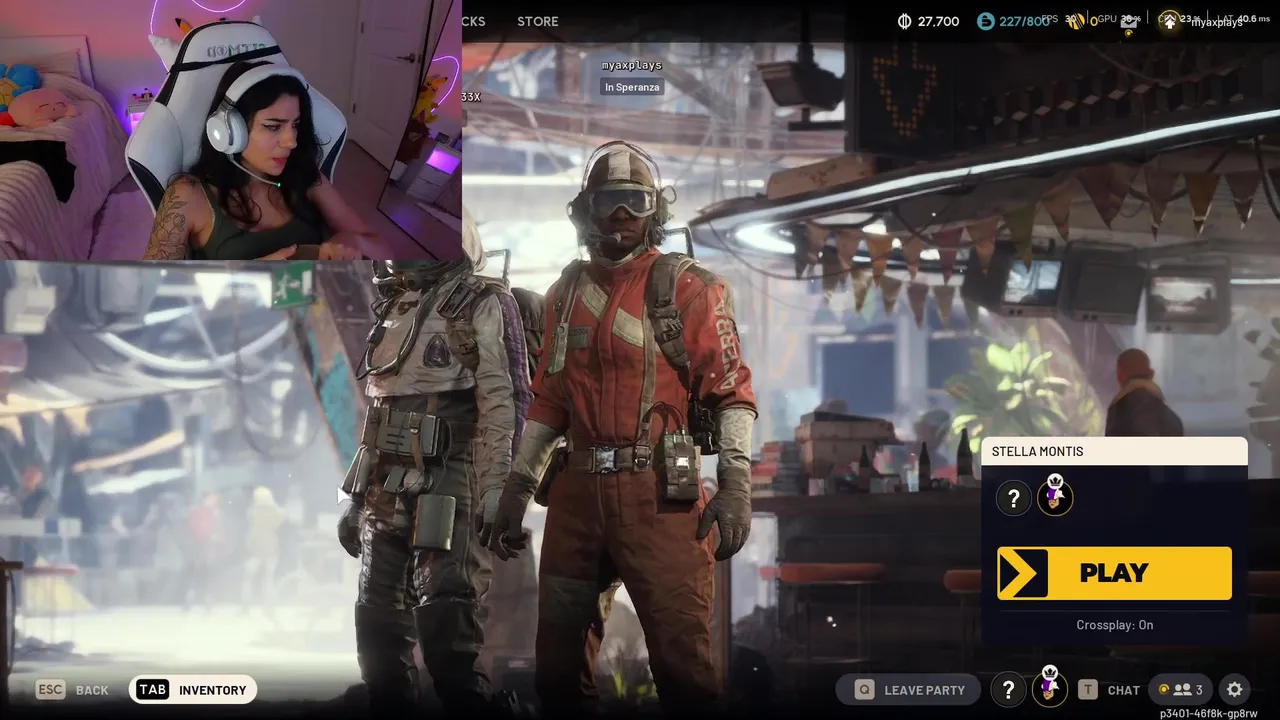
Task: Click the level-up arrow profile icon
Action: (1168, 21)
